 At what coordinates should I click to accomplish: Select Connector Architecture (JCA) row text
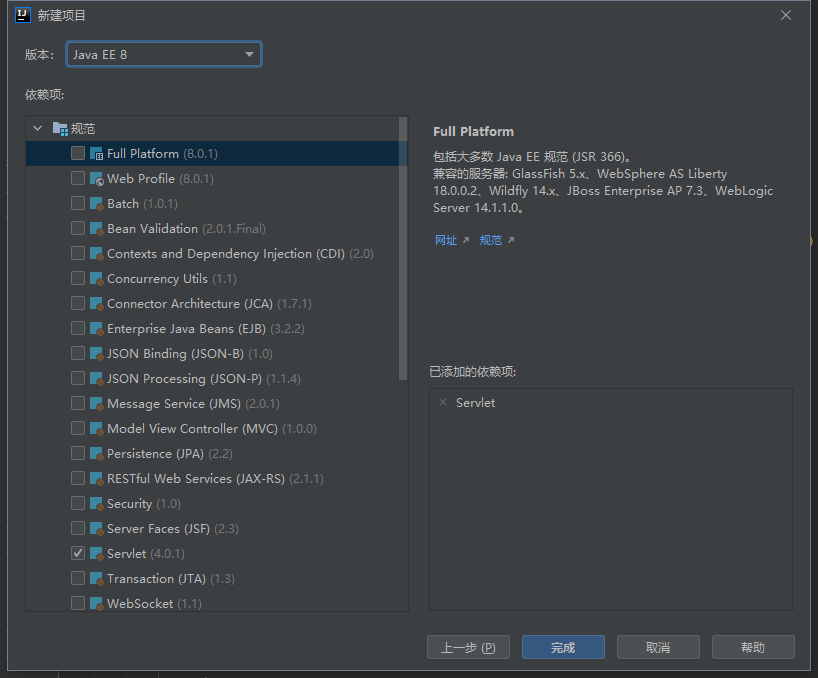pos(209,304)
